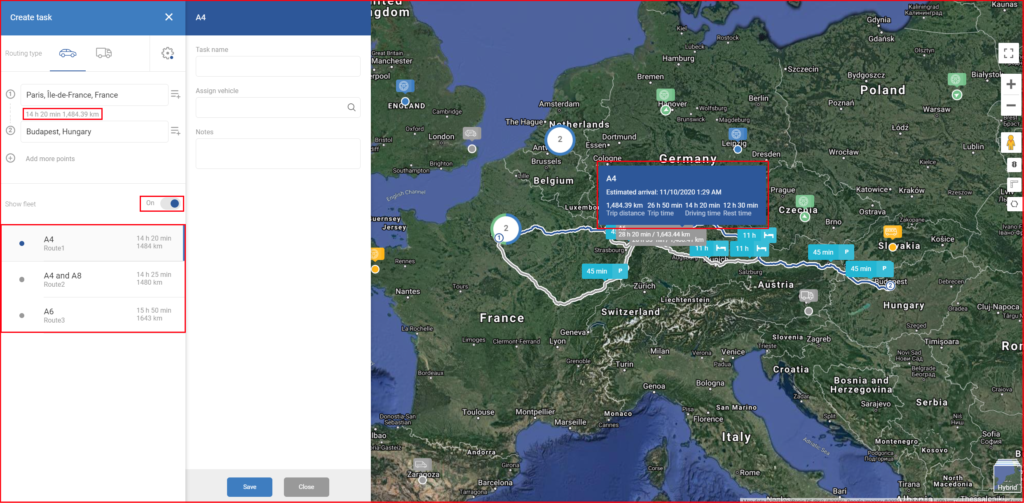This screenshot has width=1024, height=503.
Task: Click the gray Close button
Action: pyautogui.click(x=306, y=487)
